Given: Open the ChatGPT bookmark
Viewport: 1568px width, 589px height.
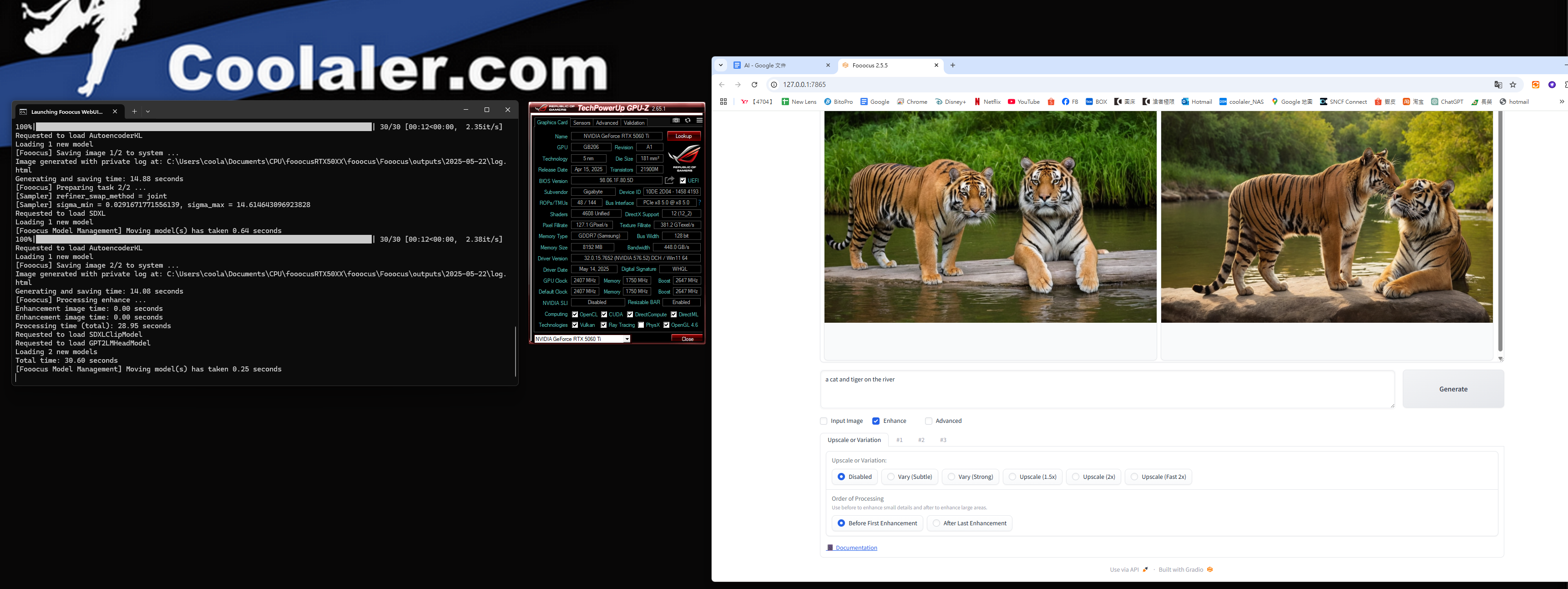Looking at the screenshot, I should click(x=1447, y=102).
